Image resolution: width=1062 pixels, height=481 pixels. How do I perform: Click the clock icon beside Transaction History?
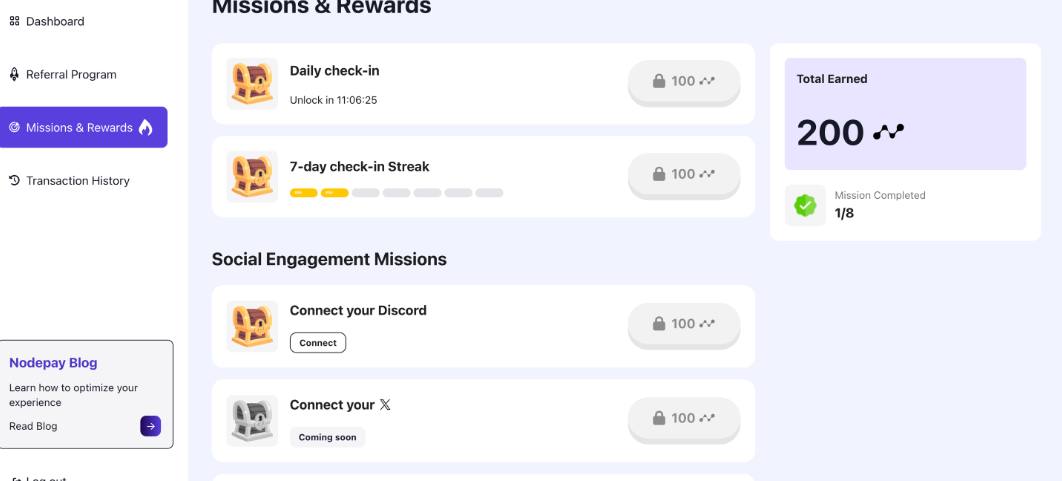coord(14,181)
